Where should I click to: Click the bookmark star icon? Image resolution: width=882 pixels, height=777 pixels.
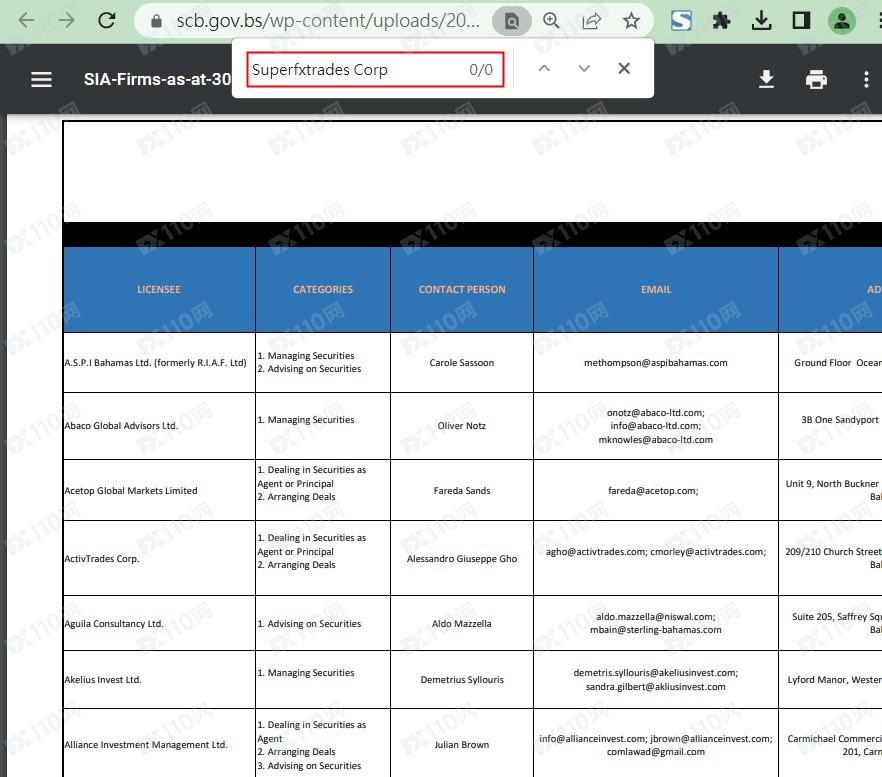tap(631, 20)
